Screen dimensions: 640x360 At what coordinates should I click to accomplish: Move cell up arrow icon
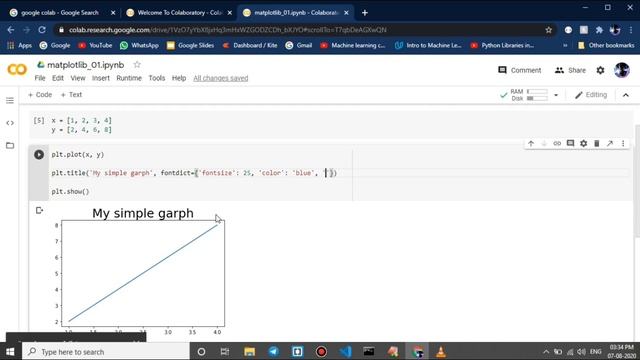click(x=531, y=143)
